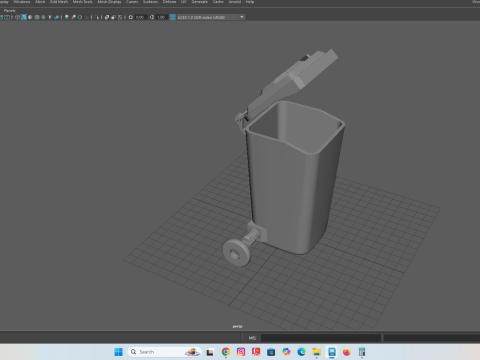
Task: Click the View Transform icon
Action: click(172, 17)
